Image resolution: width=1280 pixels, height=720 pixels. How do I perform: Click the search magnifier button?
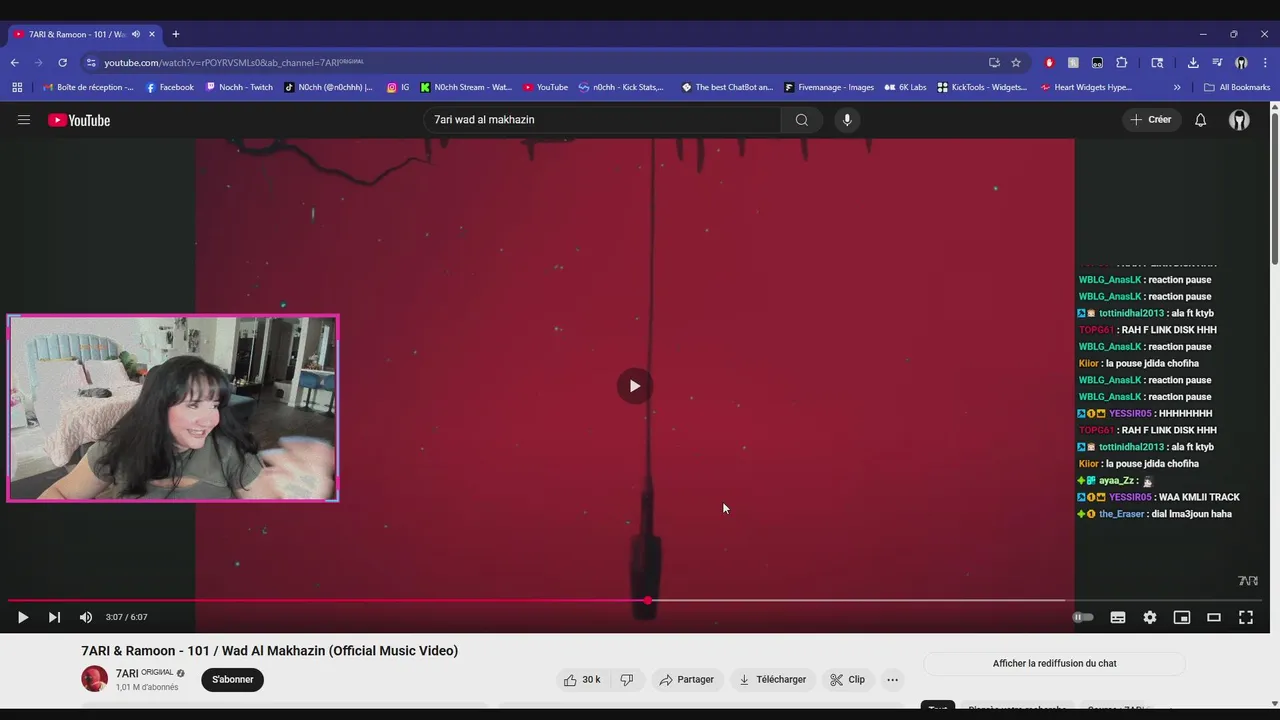pos(802,120)
